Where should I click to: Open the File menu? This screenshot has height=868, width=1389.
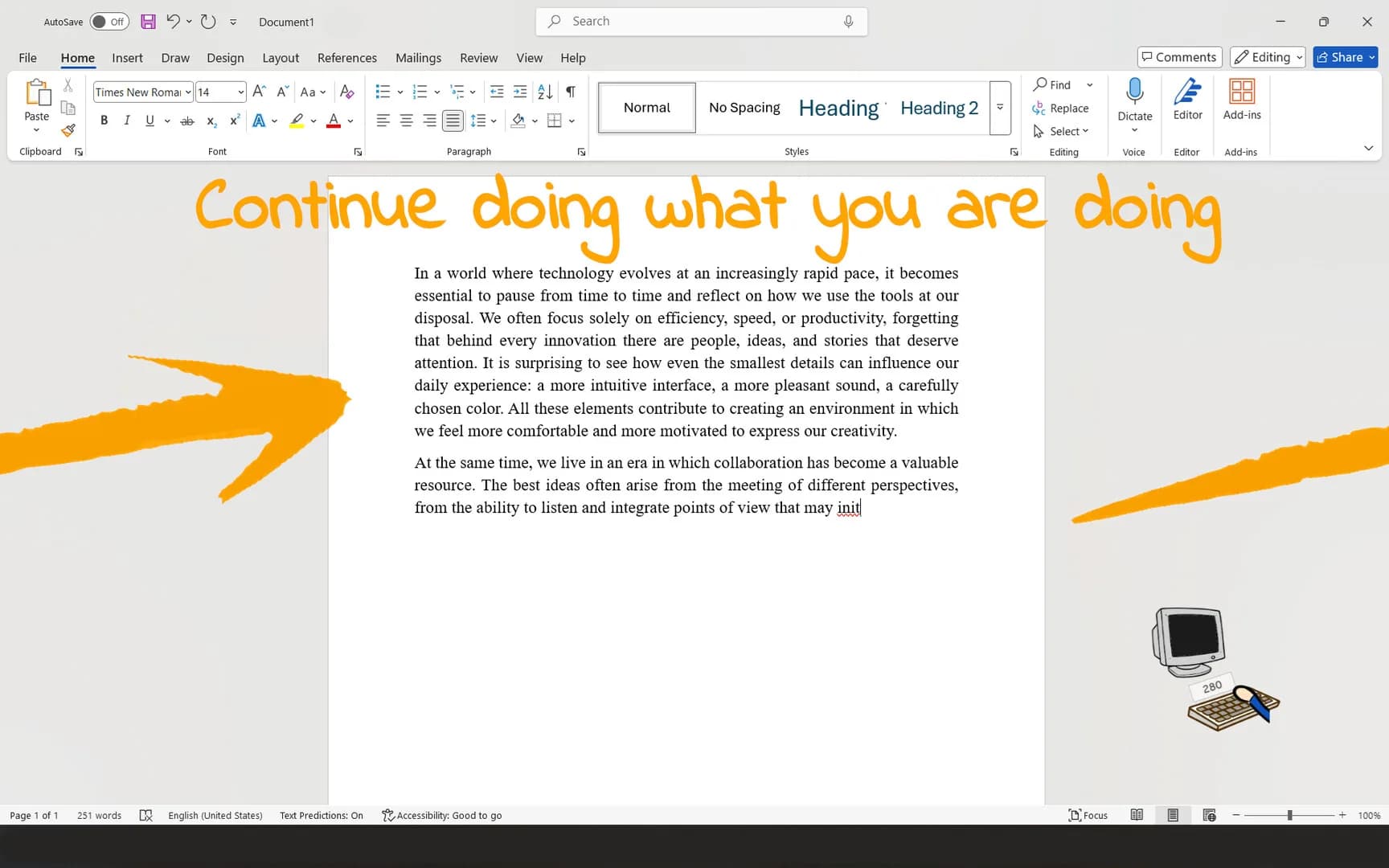point(27,58)
